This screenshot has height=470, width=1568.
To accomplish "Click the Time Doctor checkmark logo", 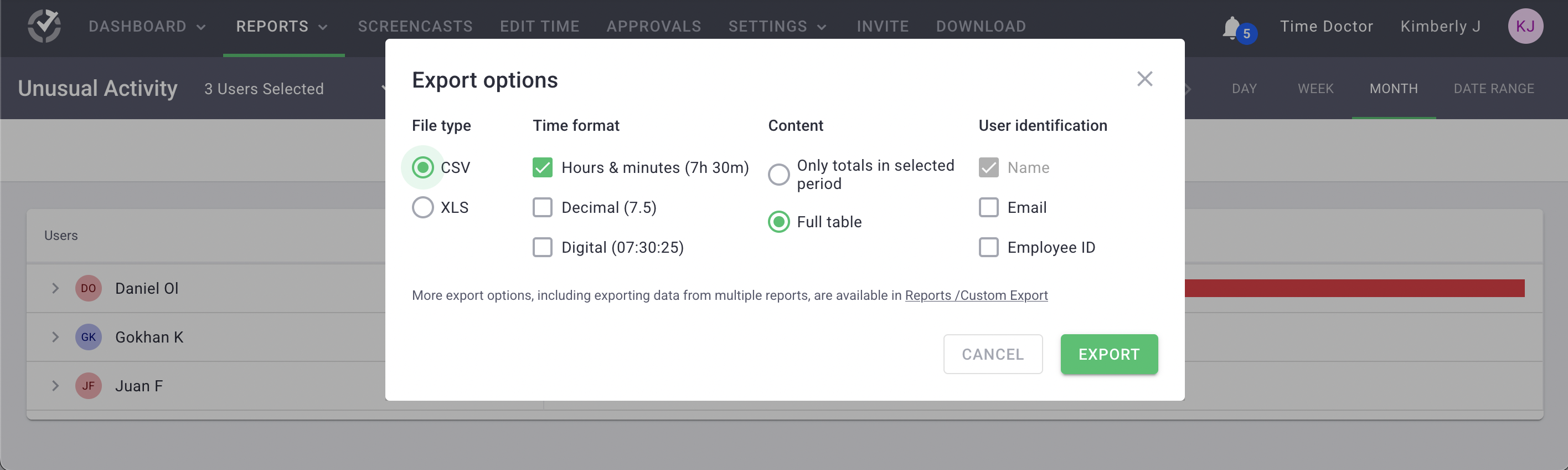I will (x=44, y=26).
